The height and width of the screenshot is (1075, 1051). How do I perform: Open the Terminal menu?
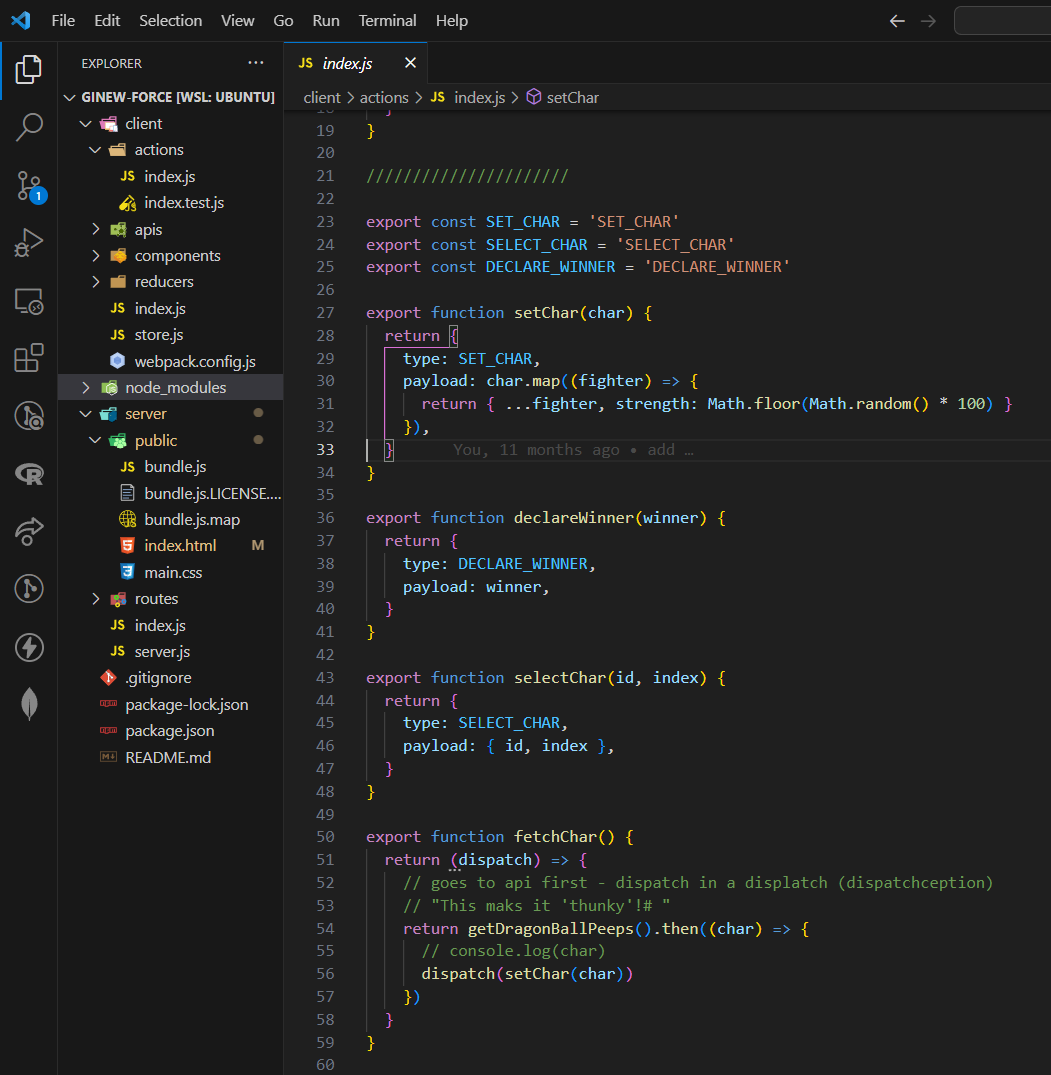coord(387,21)
